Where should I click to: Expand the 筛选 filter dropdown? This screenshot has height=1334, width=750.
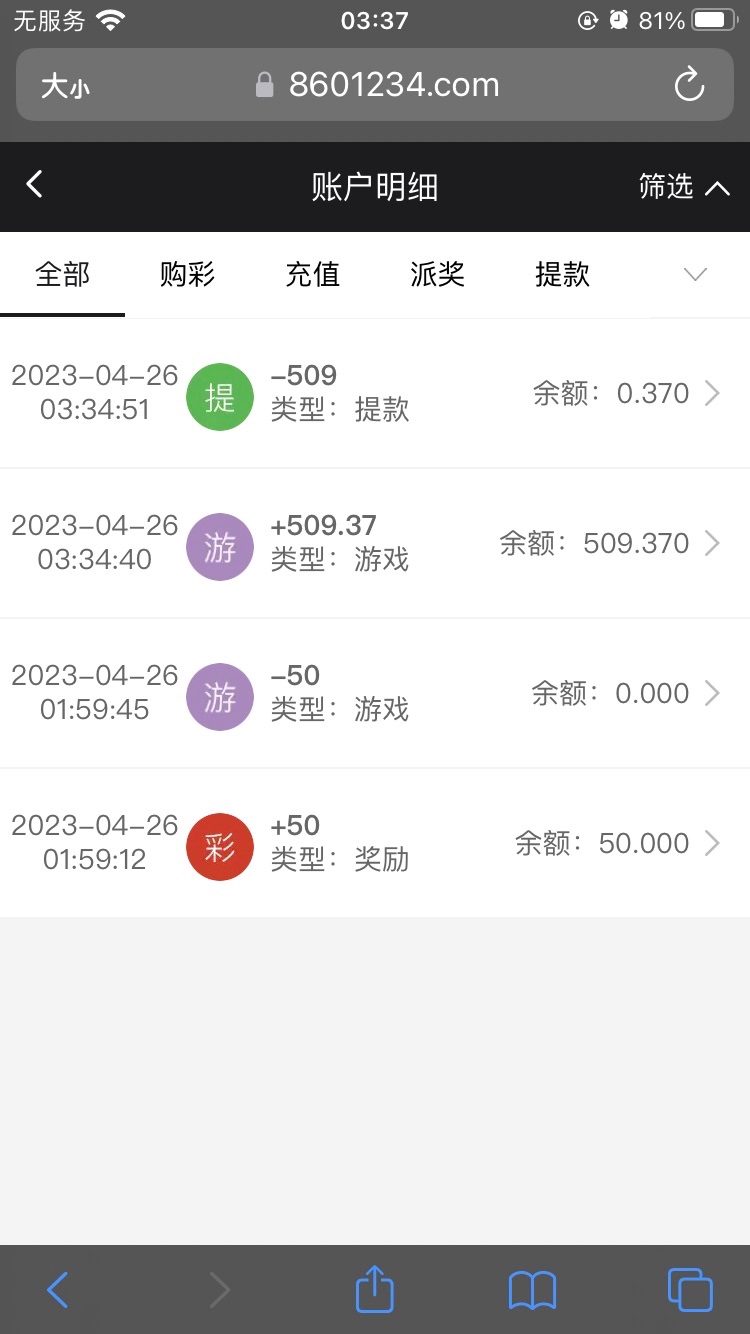point(684,187)
